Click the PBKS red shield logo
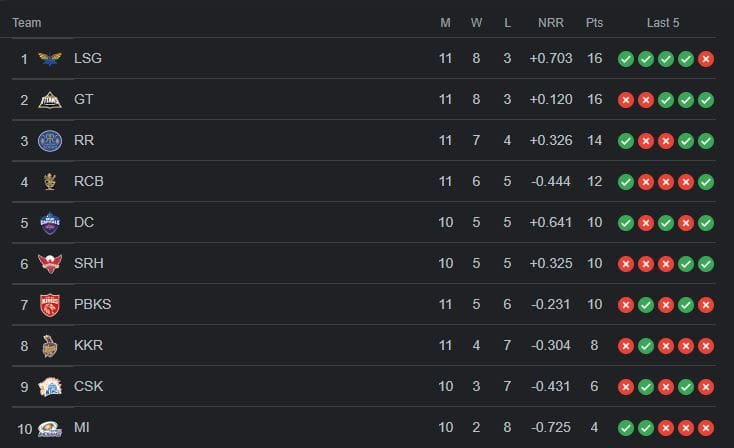This screenshot has width=734, height=448. pos(50,305)
